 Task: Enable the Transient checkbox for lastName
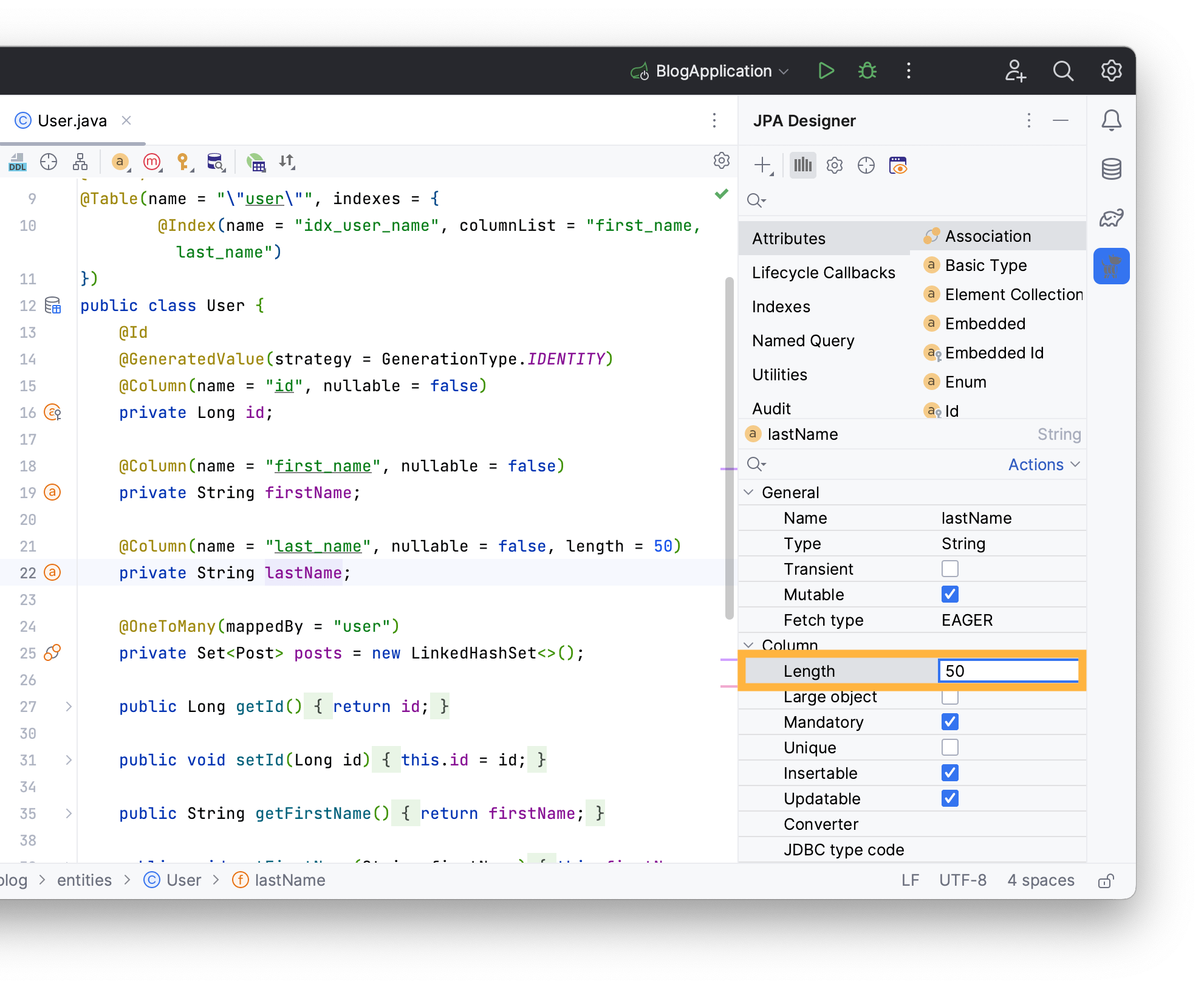(949, 569)
